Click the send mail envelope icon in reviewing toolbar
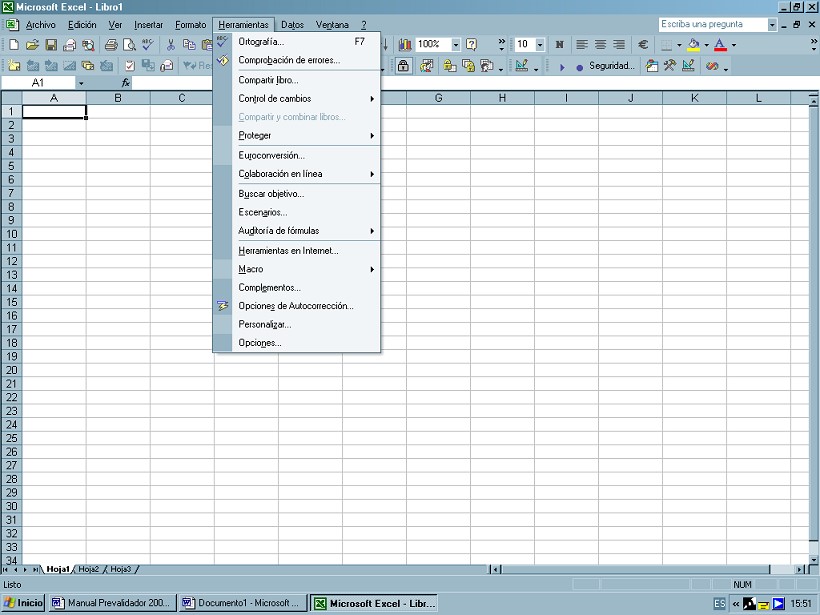Screen dimensions: 820x615 (x=167, y=66)
